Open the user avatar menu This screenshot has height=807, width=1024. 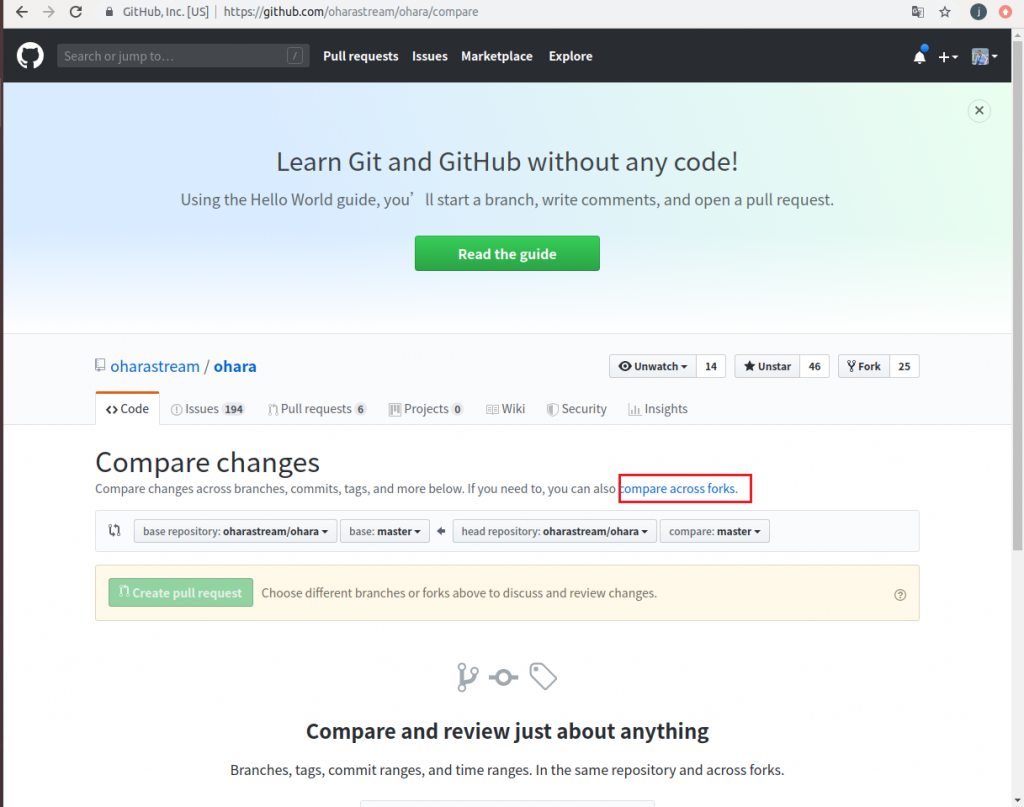click(x=984, y=57)
